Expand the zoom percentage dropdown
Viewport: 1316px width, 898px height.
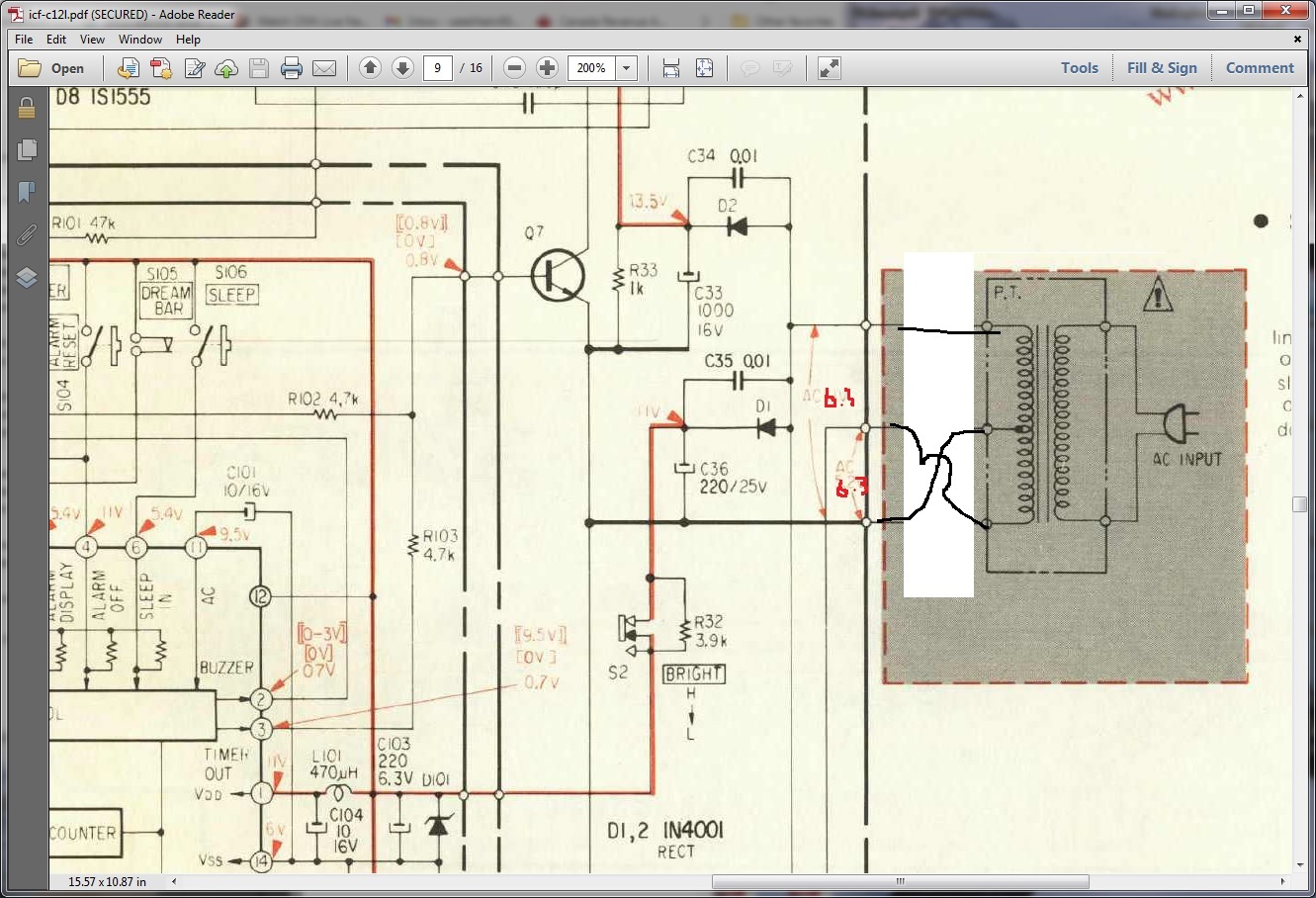click(626, 68)
